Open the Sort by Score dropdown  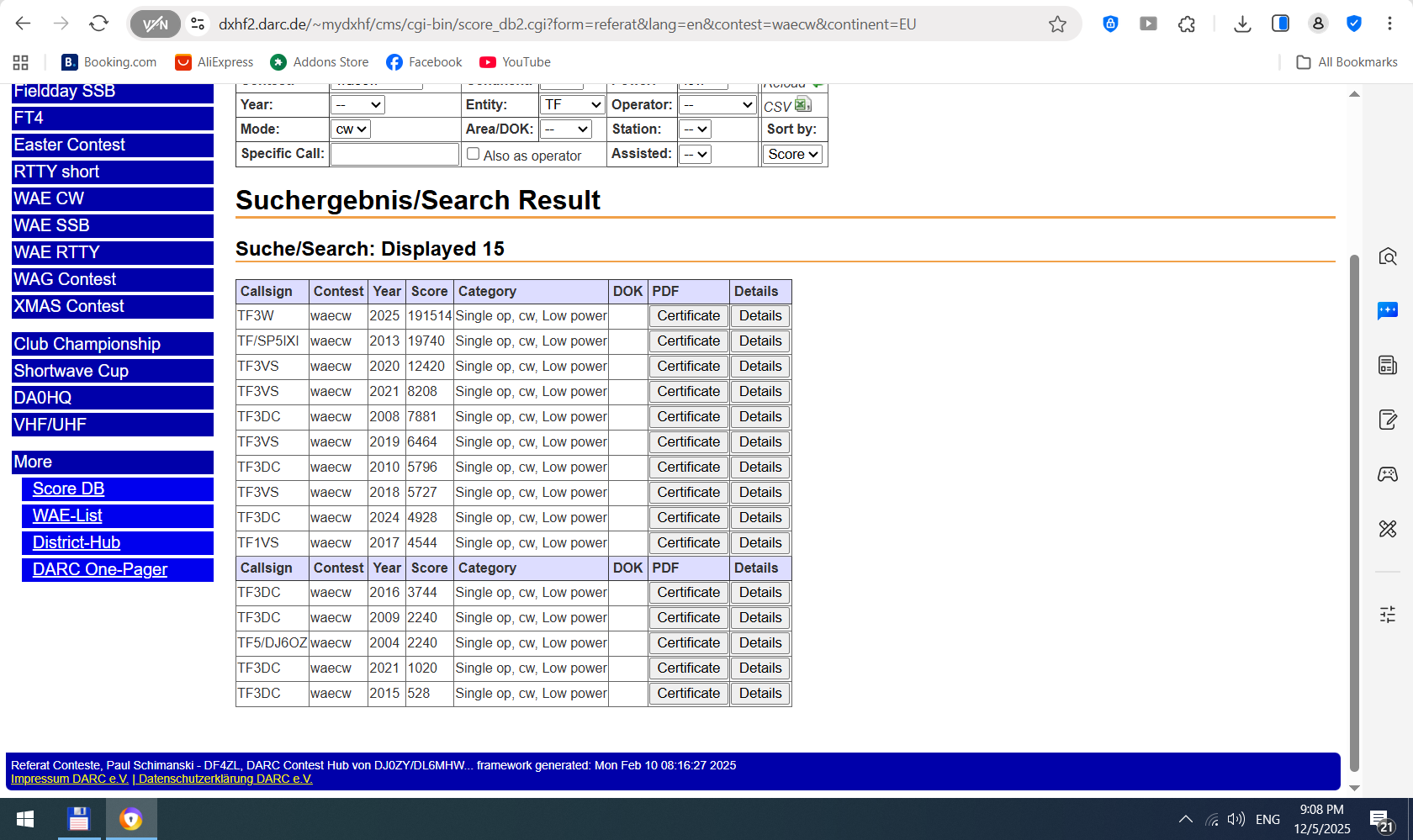pyautogui.click(x=792, y=155)
